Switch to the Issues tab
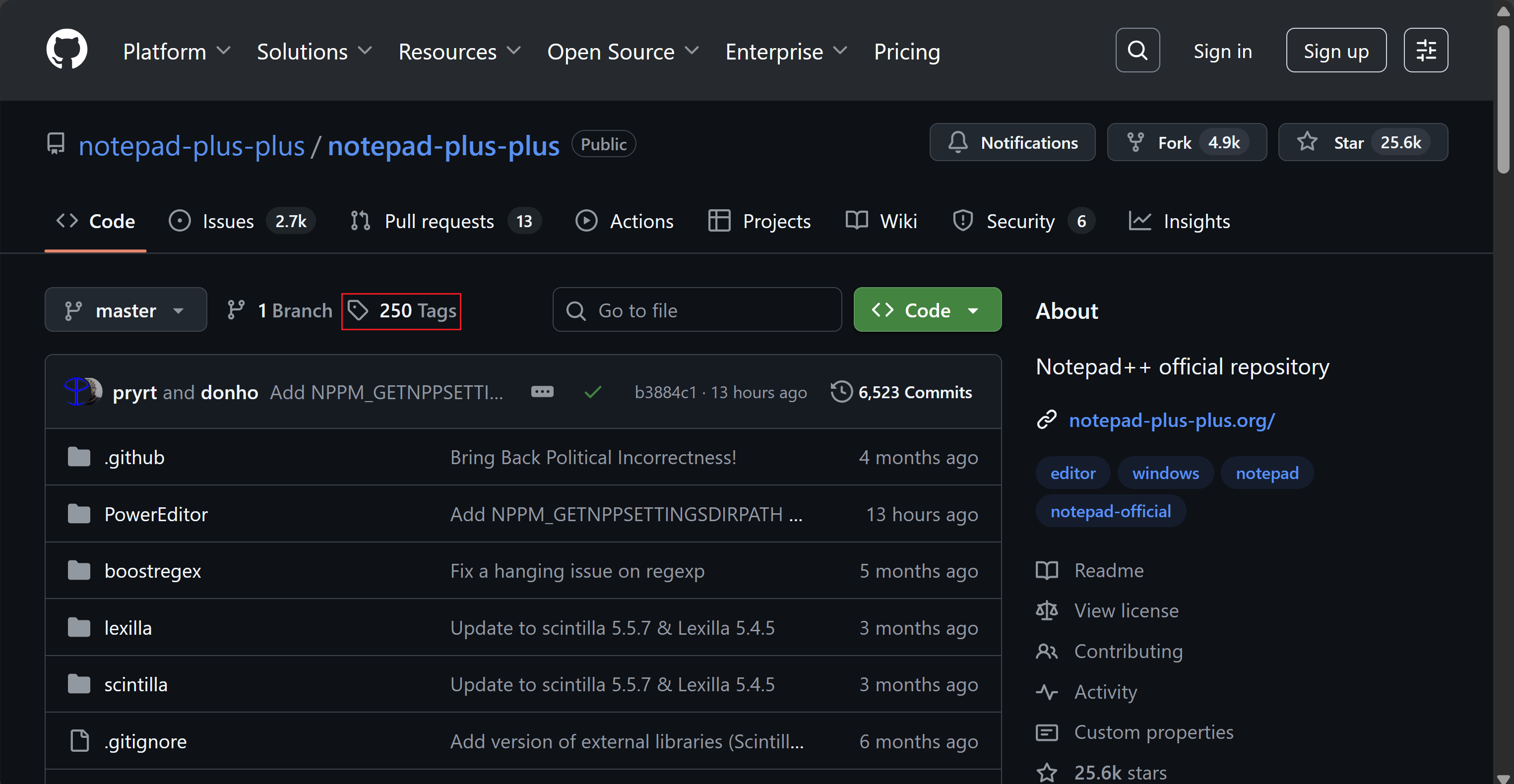 click(x=242, y=221)
